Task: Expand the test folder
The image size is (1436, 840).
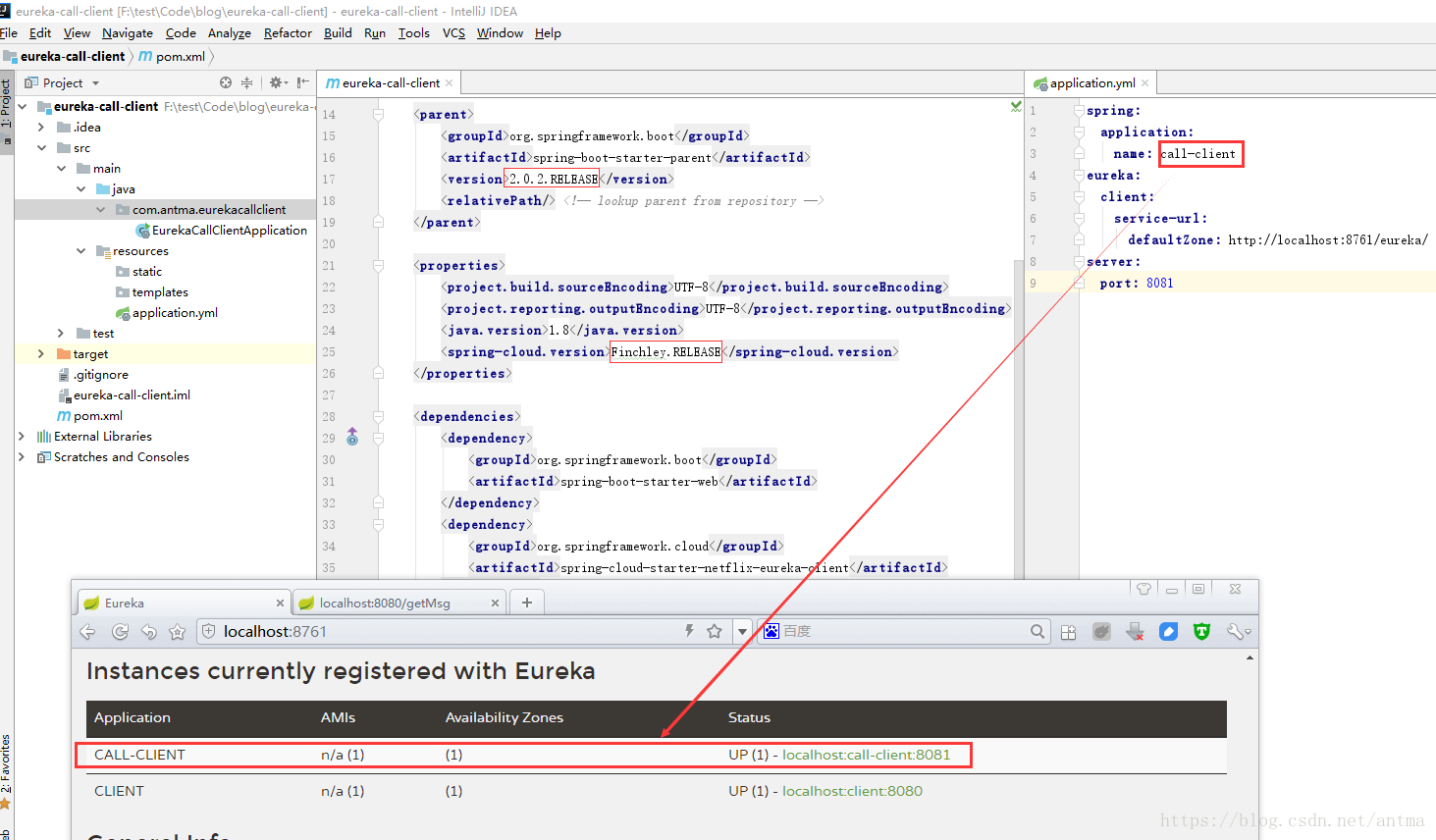Action: click(61, 333)
